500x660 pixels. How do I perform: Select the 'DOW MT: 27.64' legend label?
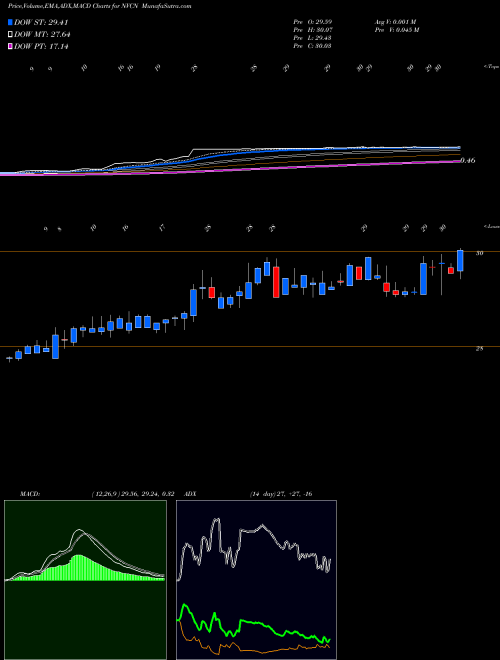42,35
